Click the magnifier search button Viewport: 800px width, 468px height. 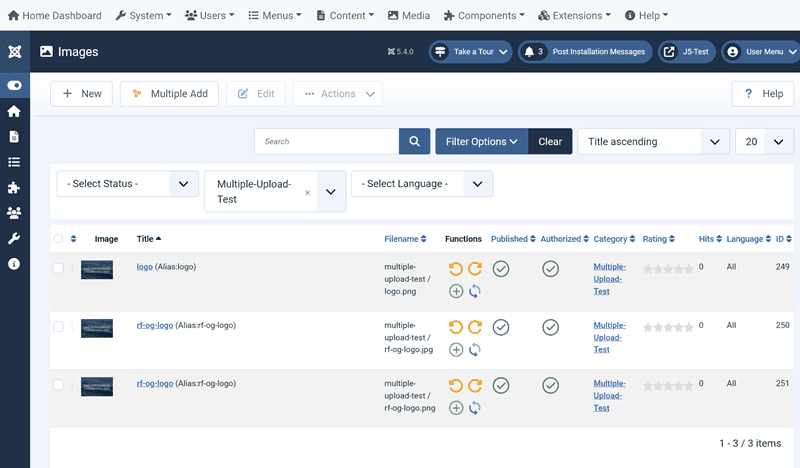414,142
